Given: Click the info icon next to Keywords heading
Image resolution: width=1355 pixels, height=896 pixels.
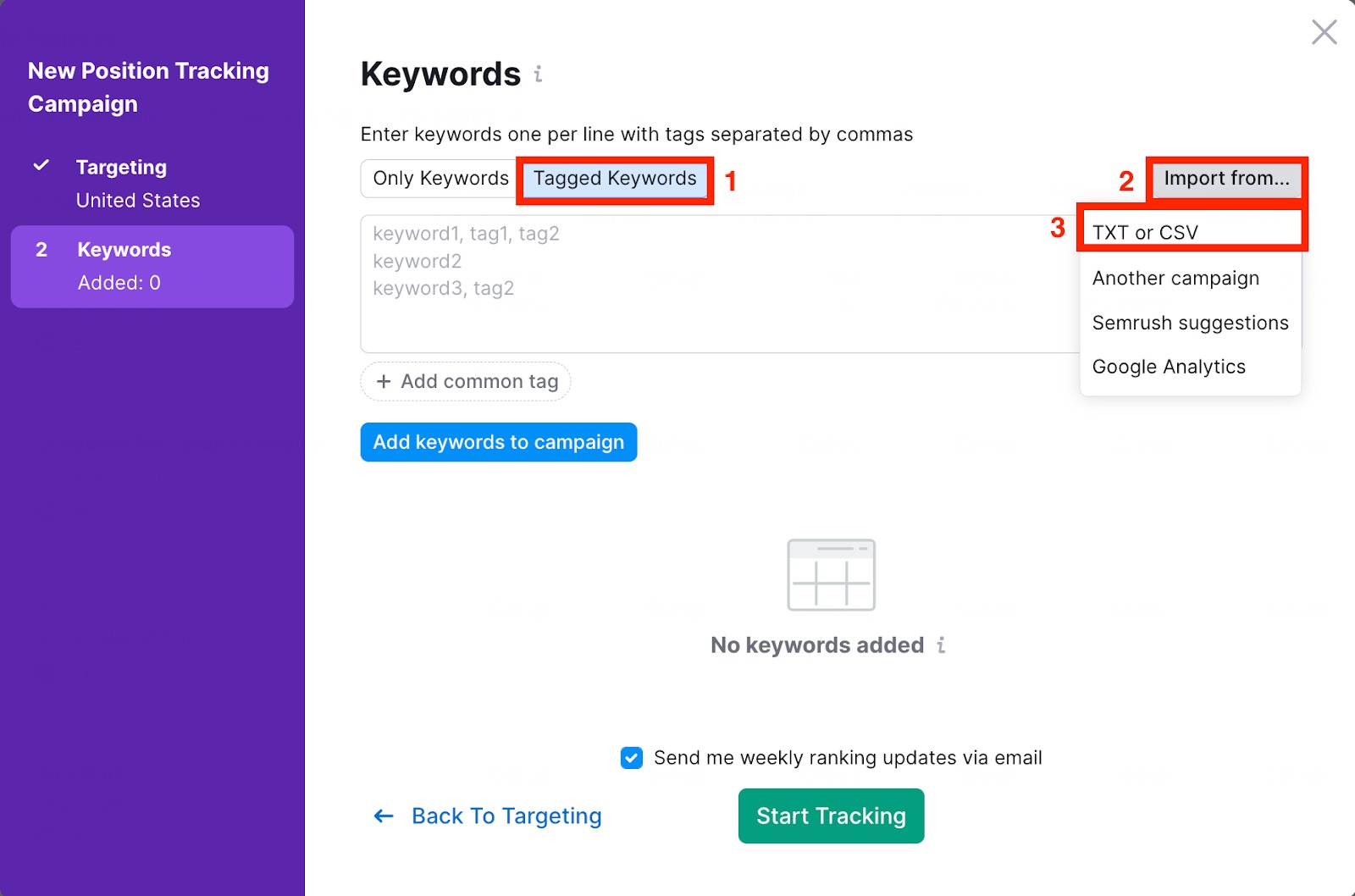Looking at the screenshot, I should (x=539, y=75).
